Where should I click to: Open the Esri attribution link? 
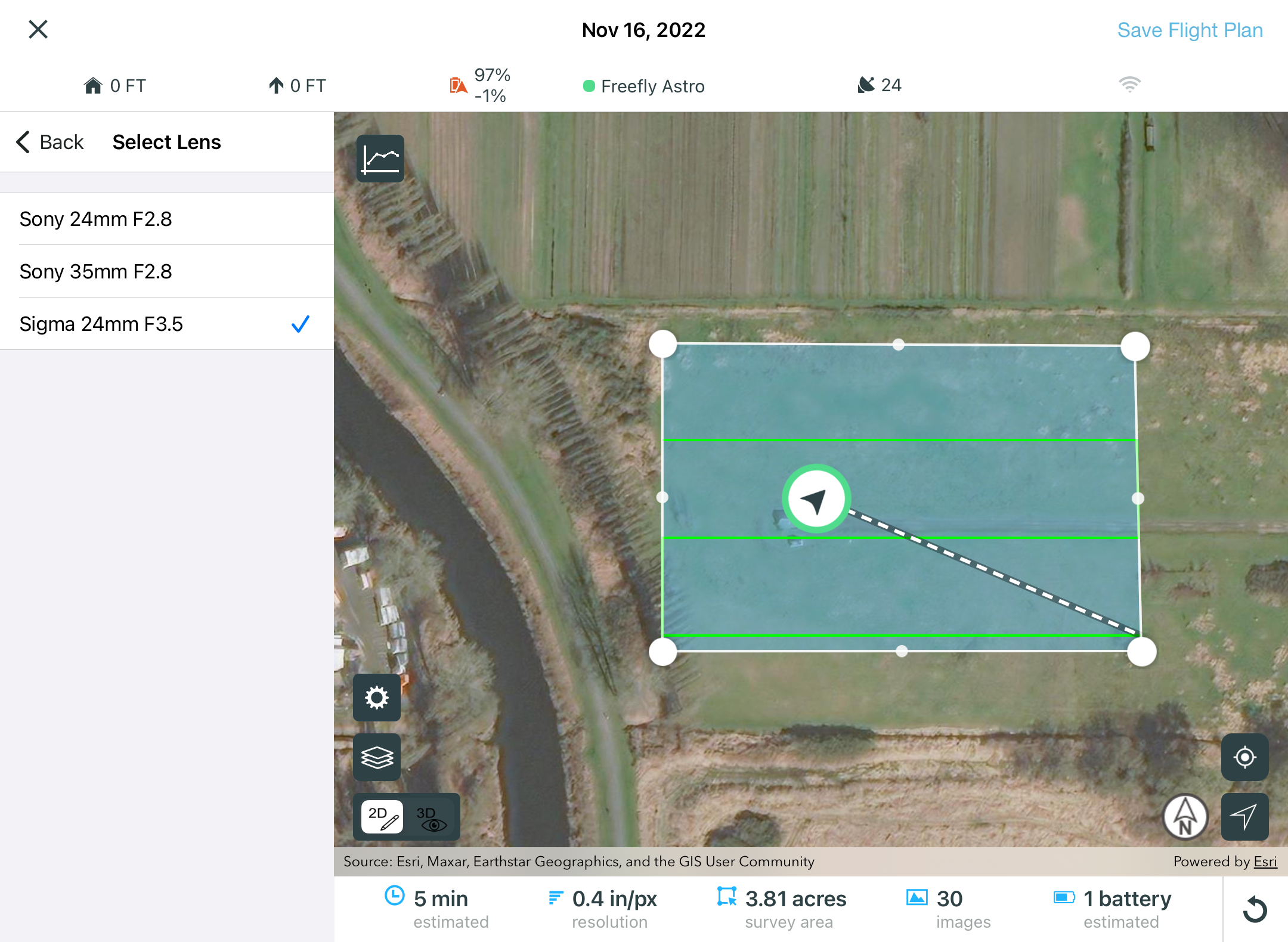pos(1265,862)
